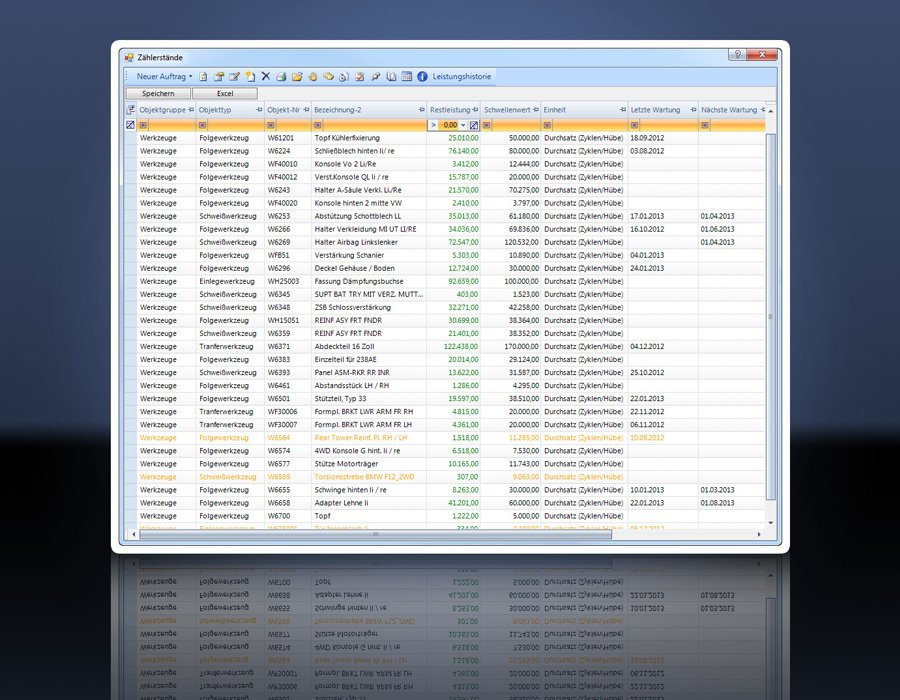Pin the Letzte Wartung column
This screenshot has height=700, width=900.
click(693, 110)
